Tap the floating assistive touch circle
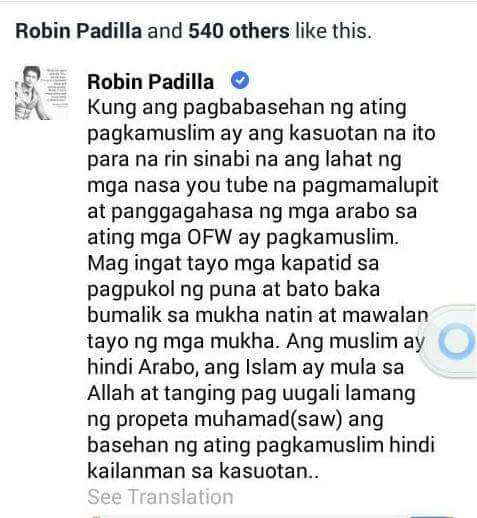The image size is (477, 518). 456,341
